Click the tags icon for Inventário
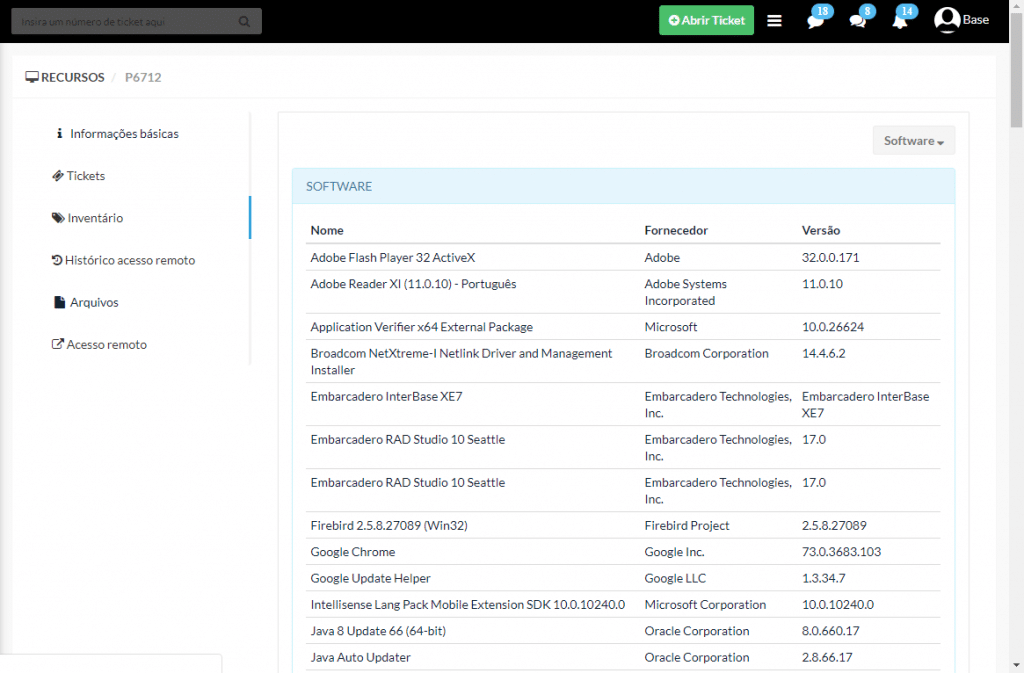Screen dimensions: 1024x673 click(58, 218)
